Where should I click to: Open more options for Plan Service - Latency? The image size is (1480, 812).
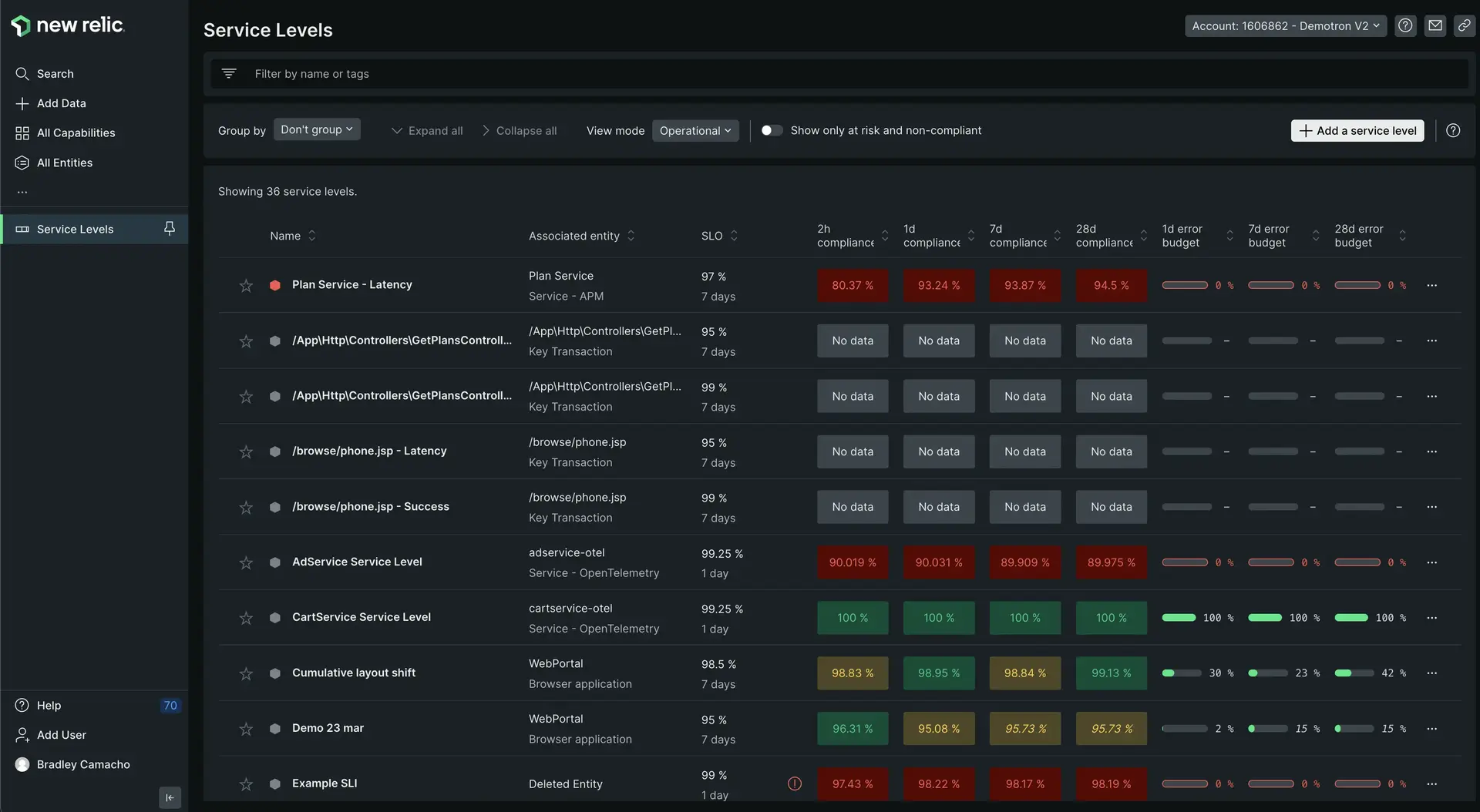pyautogui.click(x=1431, y=285)
